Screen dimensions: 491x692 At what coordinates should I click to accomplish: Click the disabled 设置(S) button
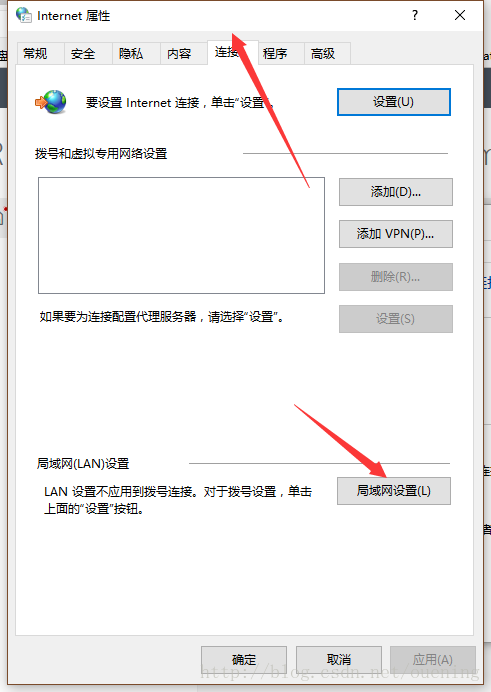(x=396, y=319)
